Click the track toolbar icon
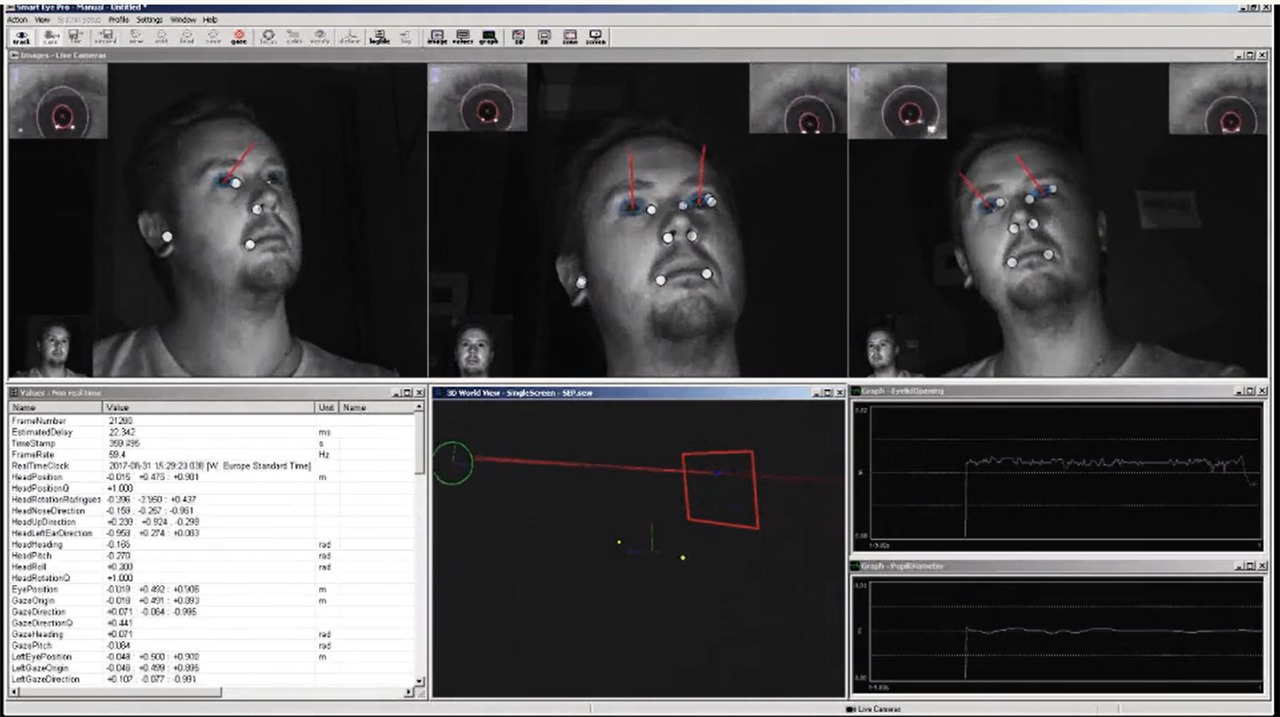 click(x=21, y=37)
